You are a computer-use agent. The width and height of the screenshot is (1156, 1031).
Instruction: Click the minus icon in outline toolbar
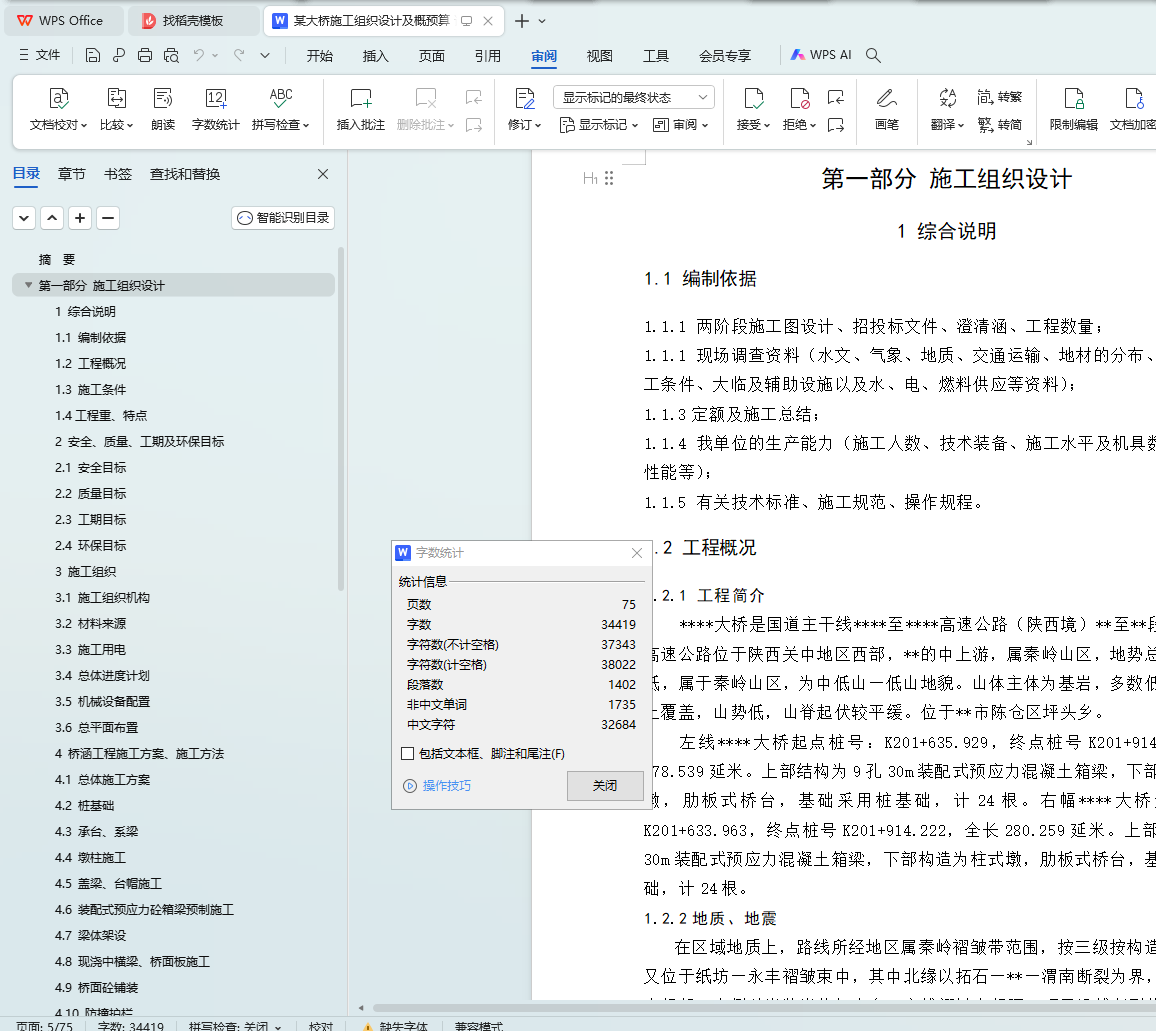[108, 218]
